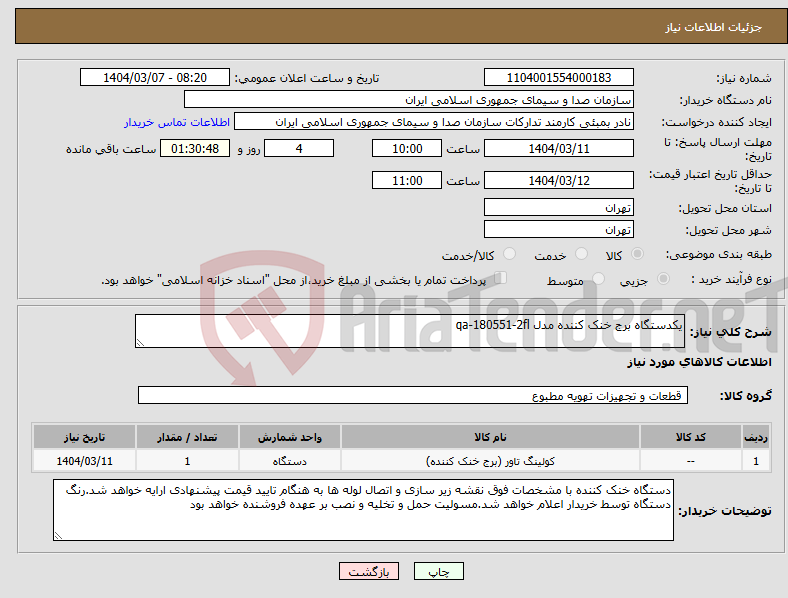Click the resize handle of buyer notes area

[x=58, y=536]
